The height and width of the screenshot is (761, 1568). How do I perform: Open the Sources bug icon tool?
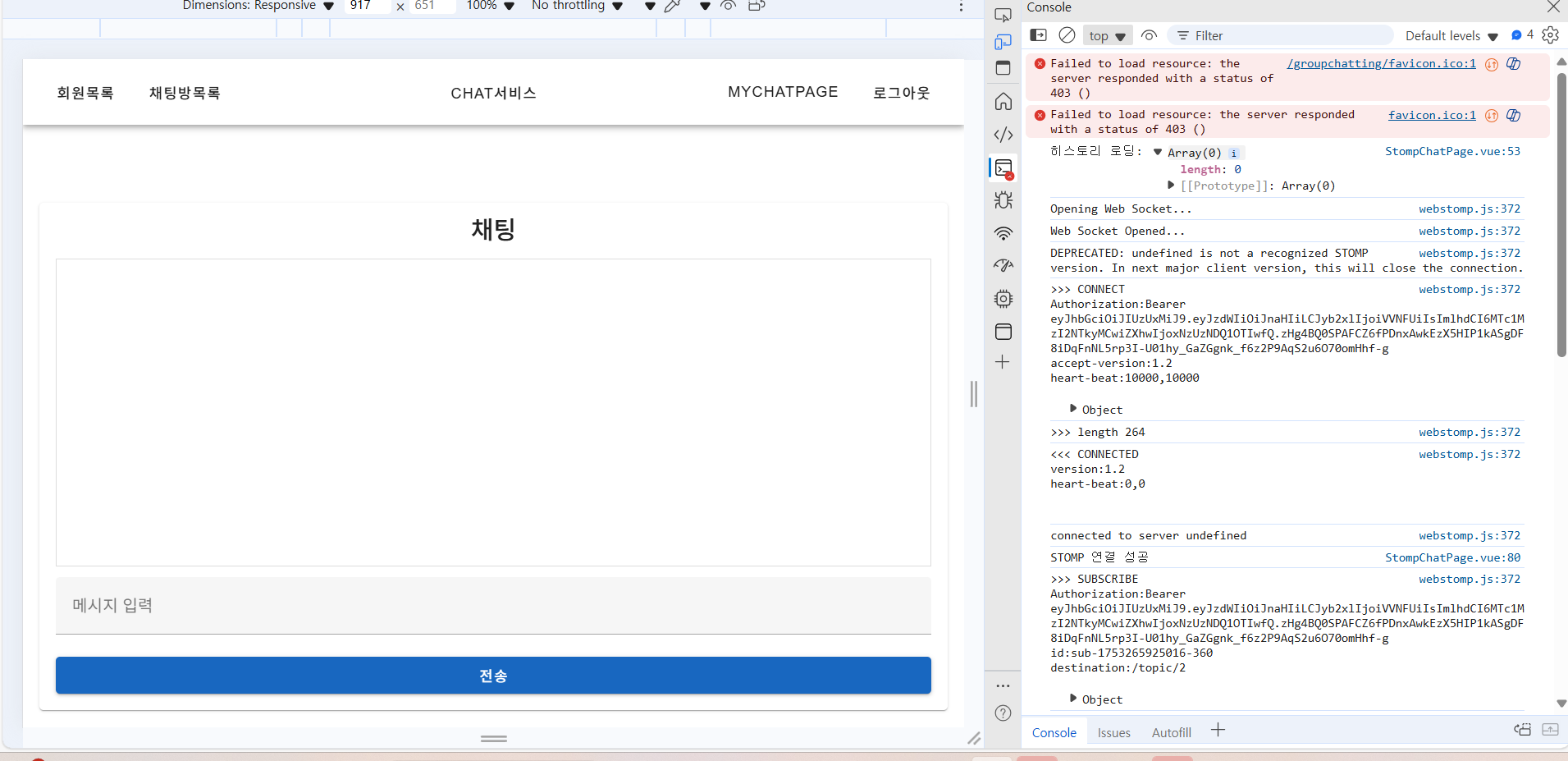(1003, 200)
